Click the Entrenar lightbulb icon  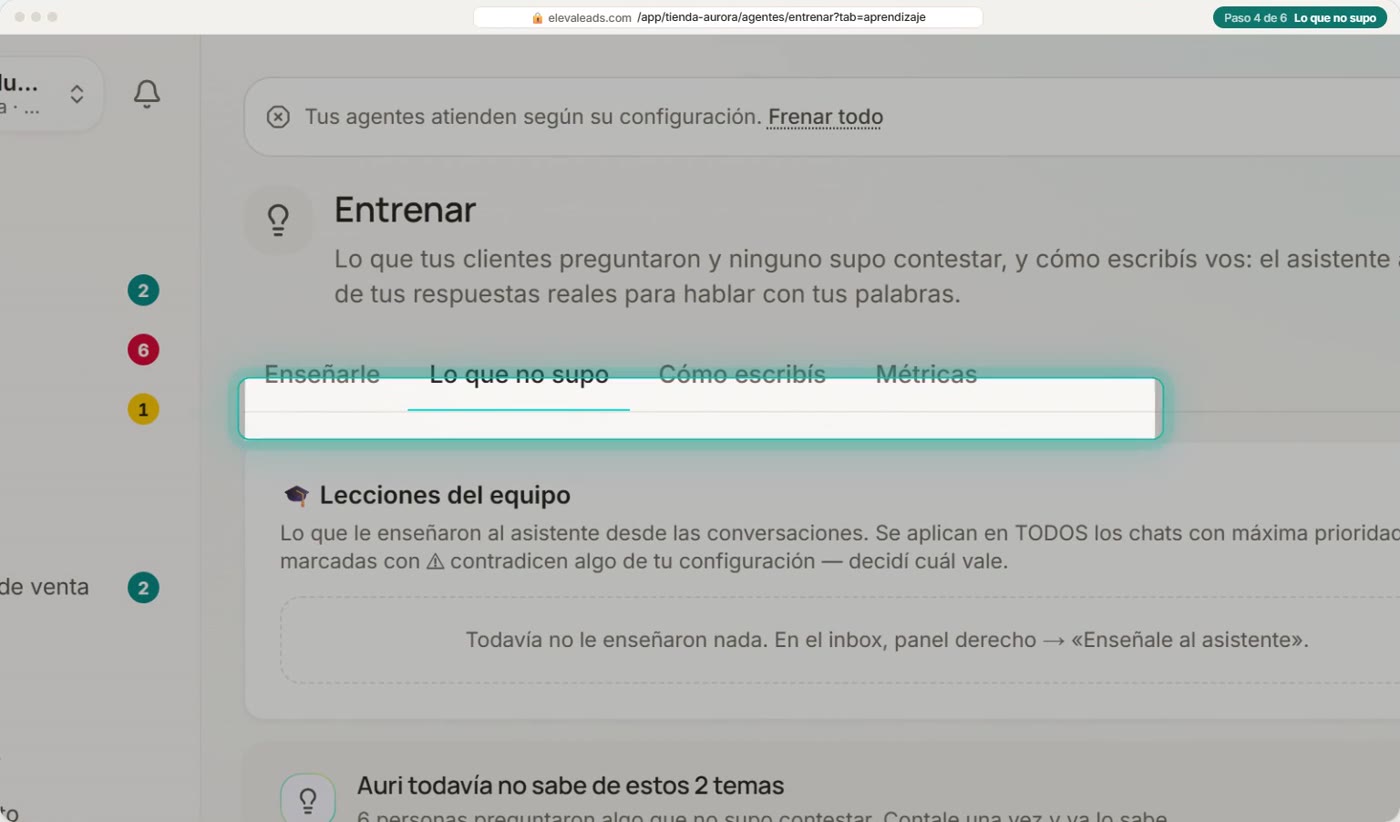pos(278,219)
